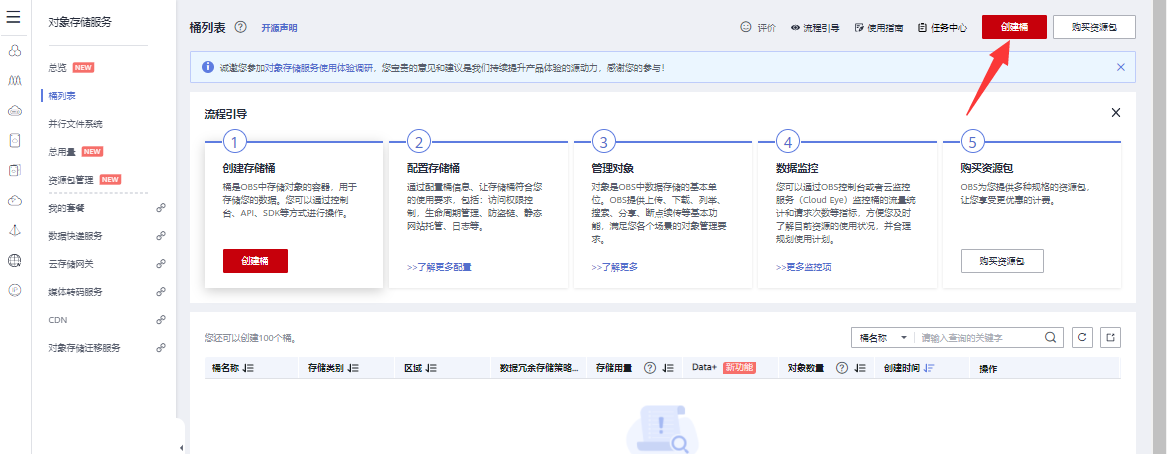Sort by 创建时间 column sort icon

[x=930, y=368]
